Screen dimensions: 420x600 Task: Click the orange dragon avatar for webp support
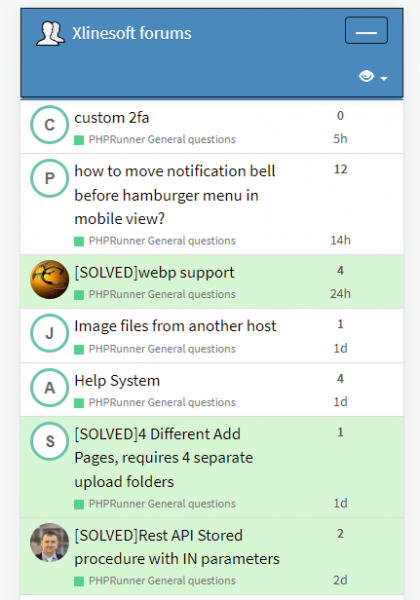pyautogui.click(x=49, y=279)
